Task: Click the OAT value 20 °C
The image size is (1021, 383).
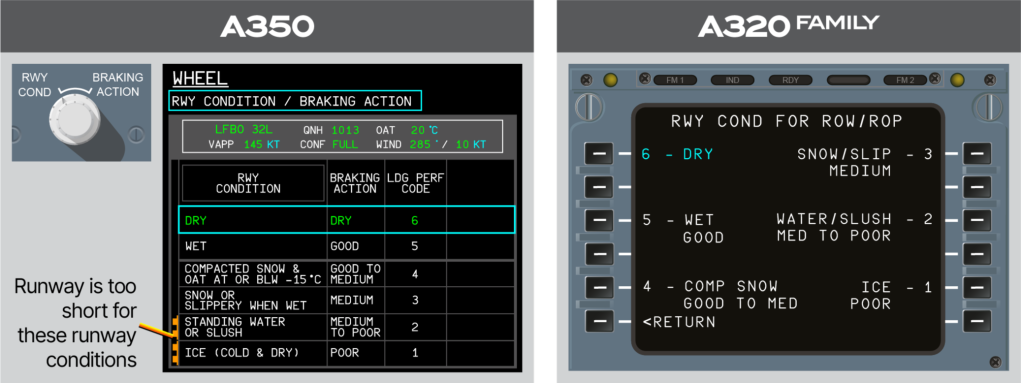Action: pos(425,129)
